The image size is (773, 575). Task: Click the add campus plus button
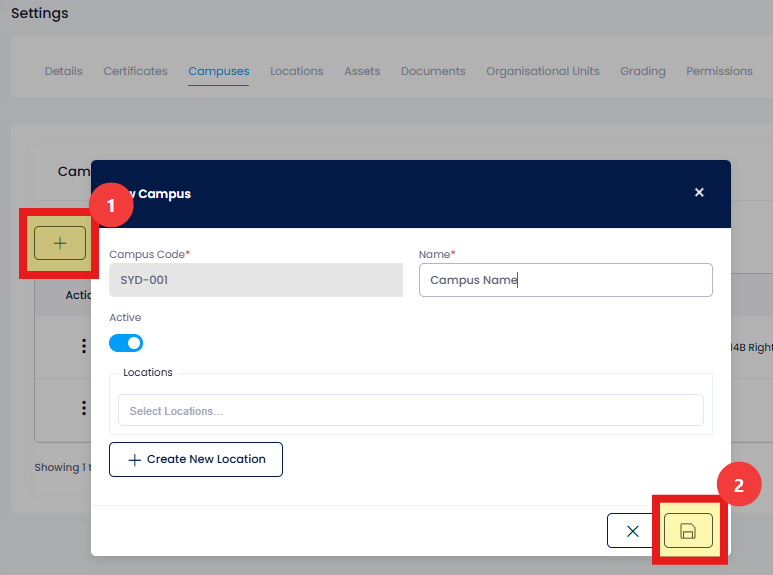coord(60,243)
